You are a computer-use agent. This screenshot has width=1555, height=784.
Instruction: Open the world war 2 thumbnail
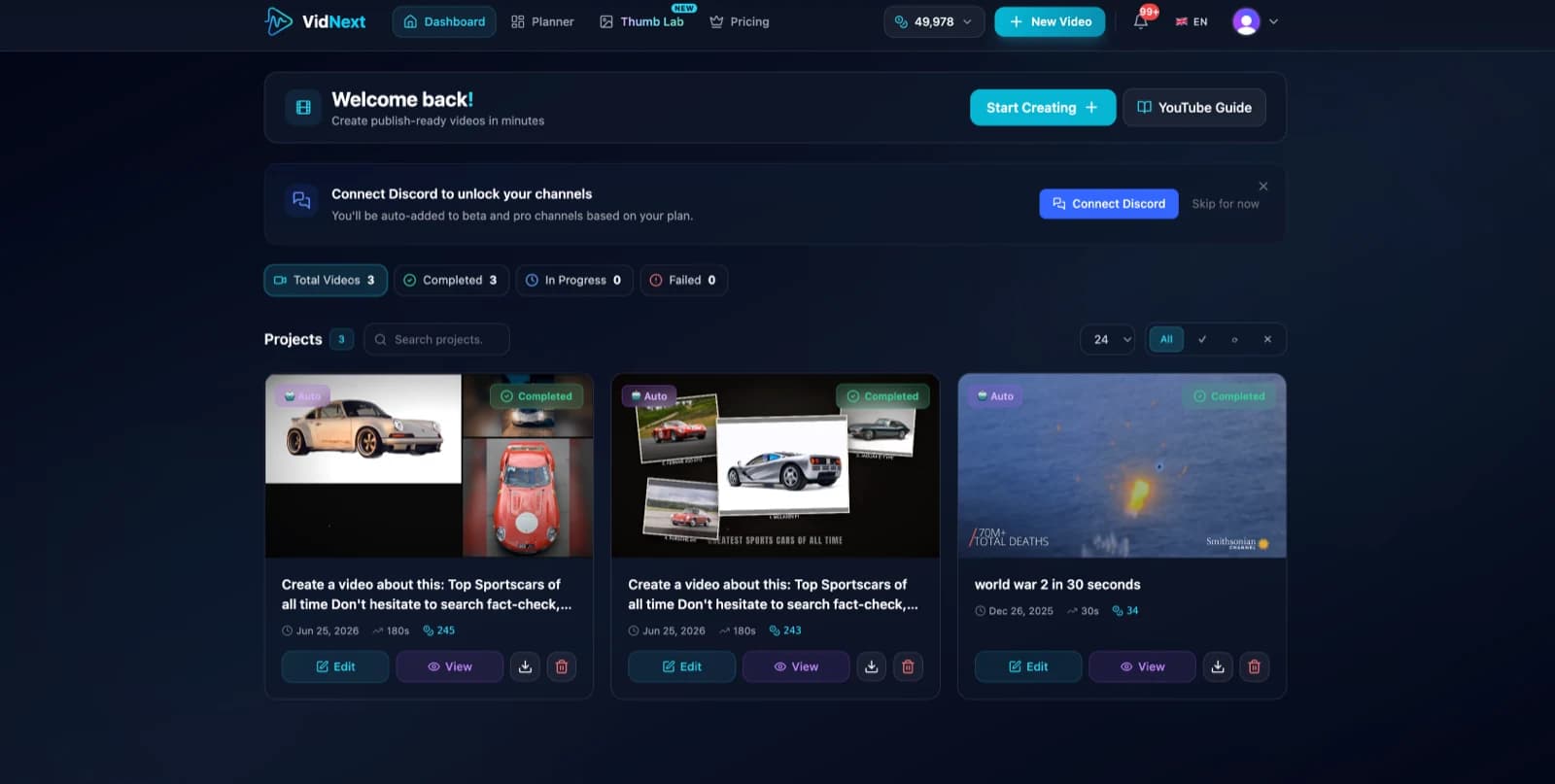coord(1122,465)
